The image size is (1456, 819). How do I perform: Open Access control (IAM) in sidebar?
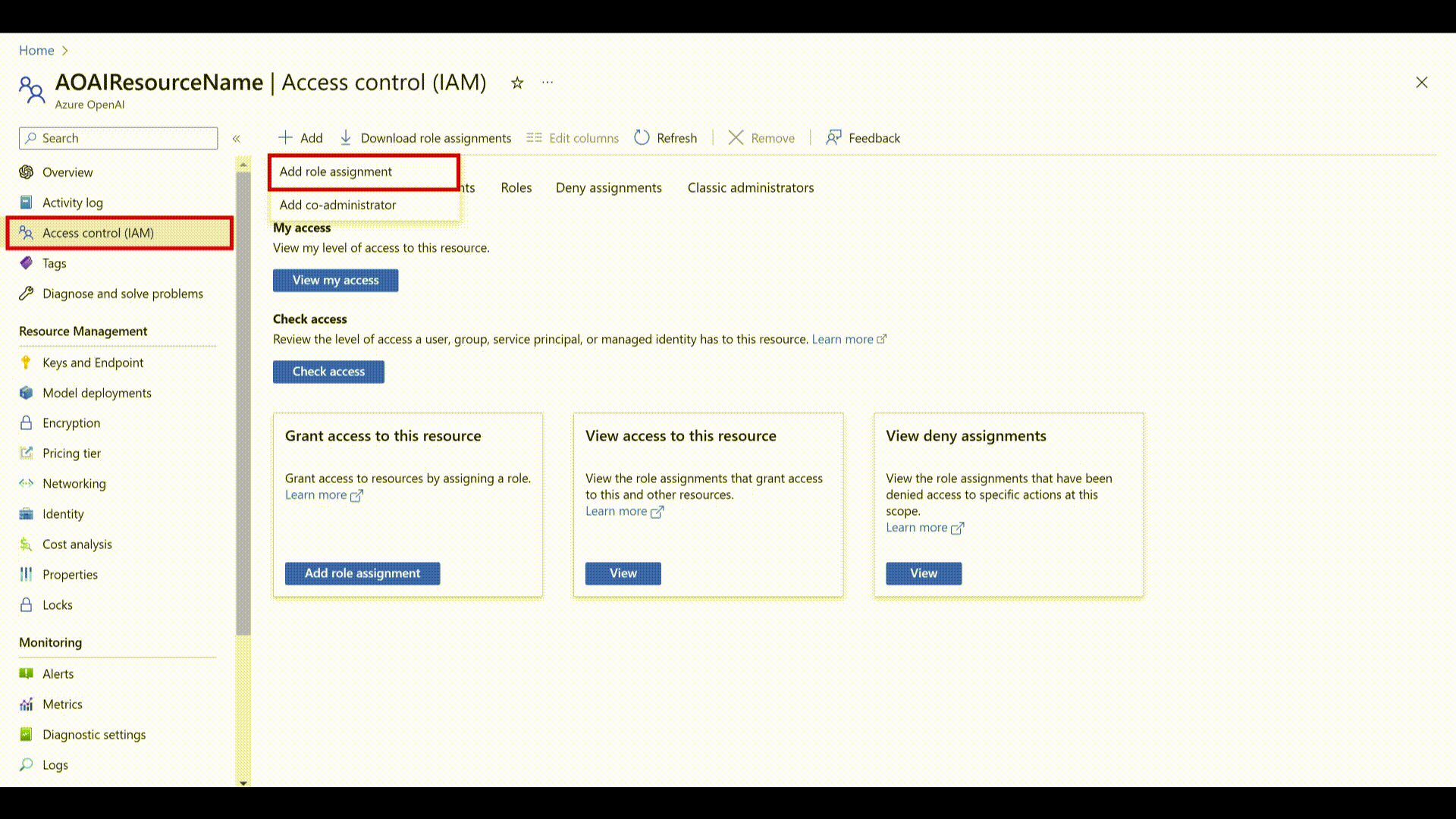pos(120,233)
